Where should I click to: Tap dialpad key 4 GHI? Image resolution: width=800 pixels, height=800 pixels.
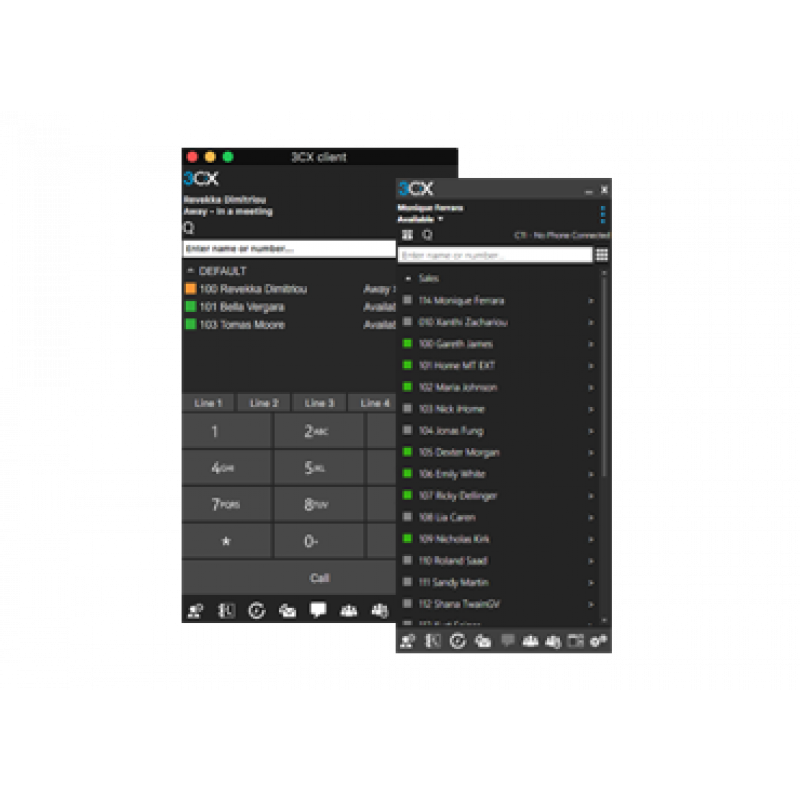tap(227, 468)
